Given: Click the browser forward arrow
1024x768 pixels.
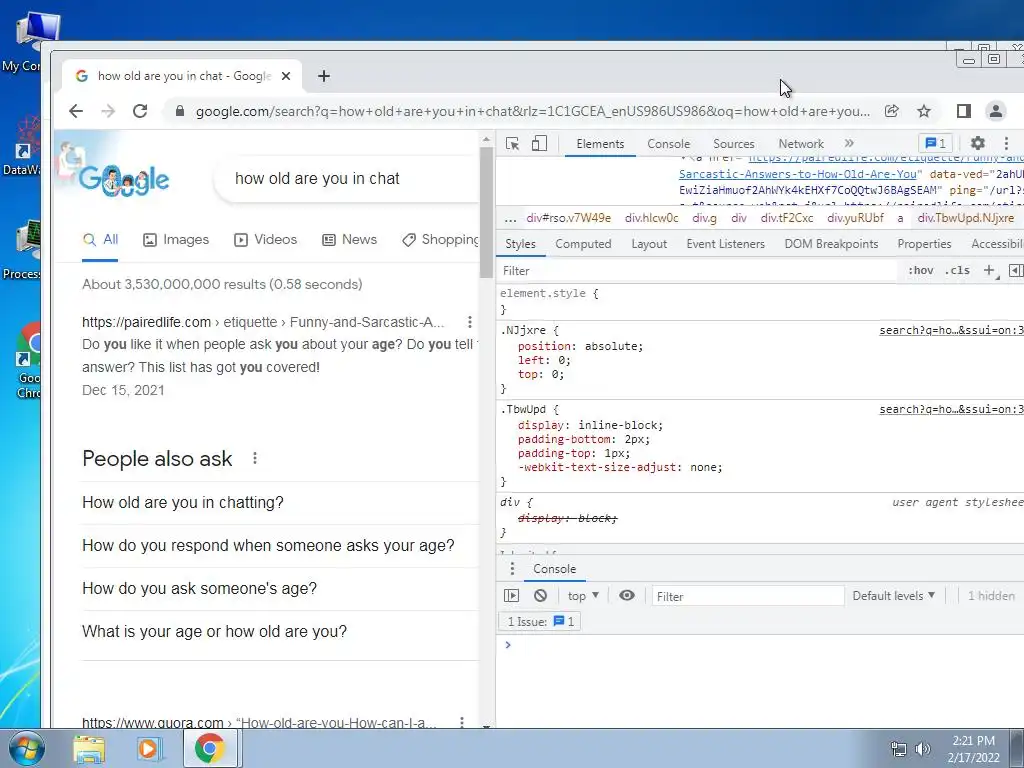Looking at the screenshot, I should coord(108,111).
